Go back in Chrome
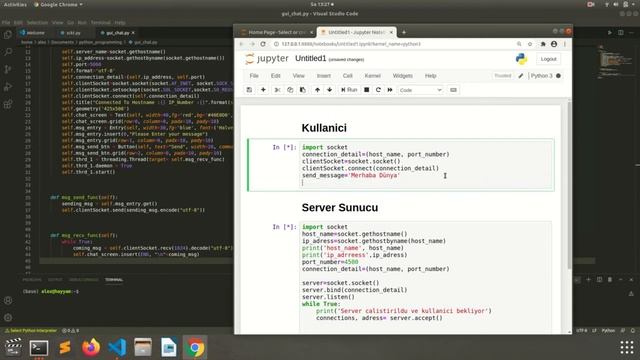 pyautogui.click(x=241, y=44)
